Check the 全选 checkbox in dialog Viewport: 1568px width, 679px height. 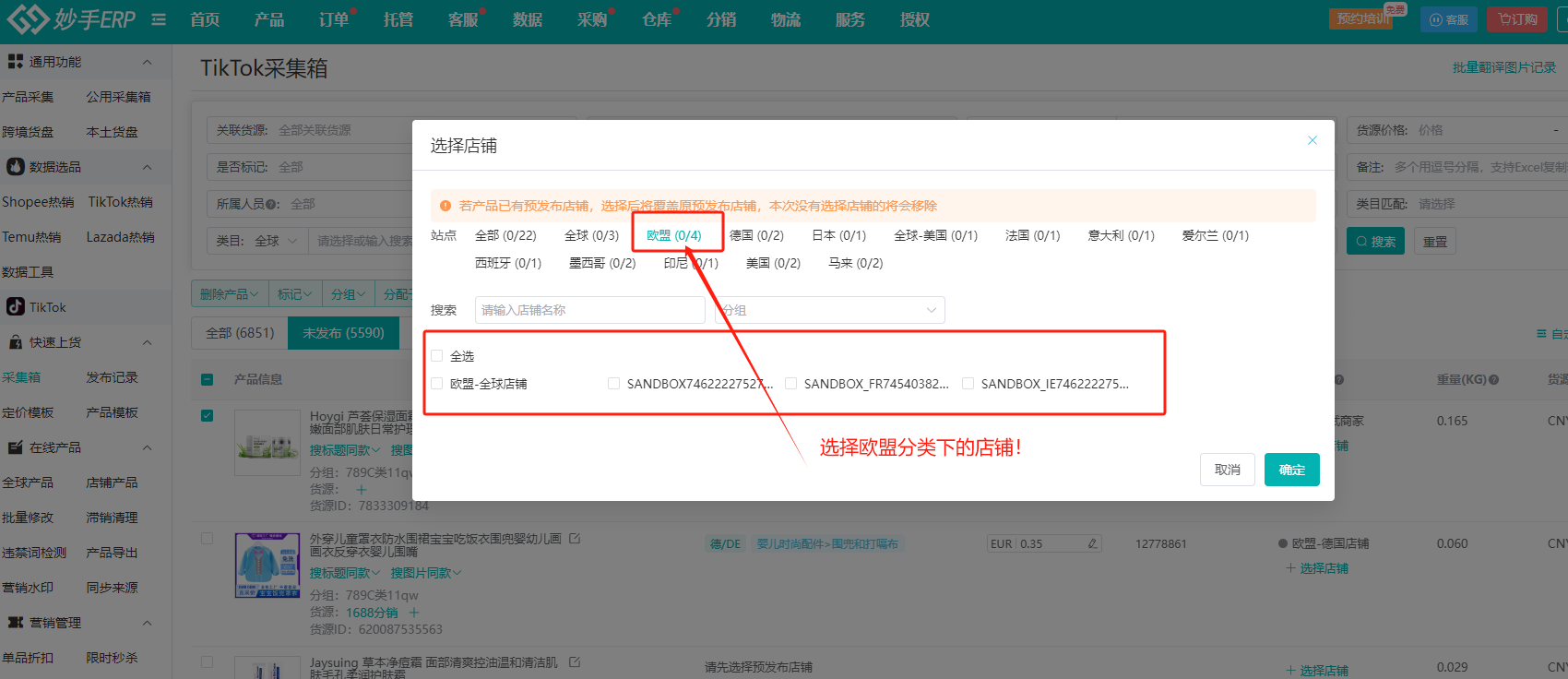[x=437, y=355]
